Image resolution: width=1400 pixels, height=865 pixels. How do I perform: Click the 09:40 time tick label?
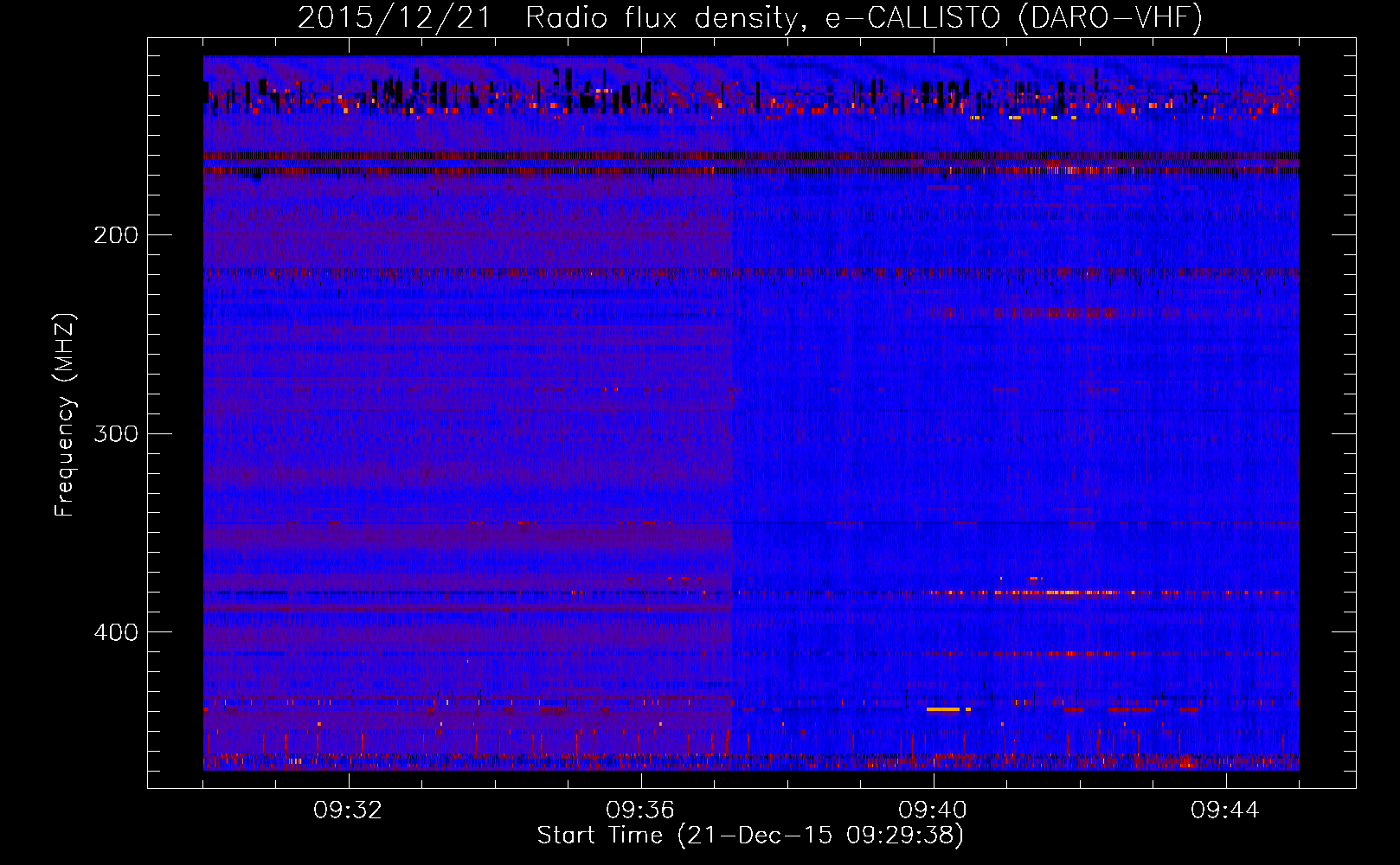click(x=933, y=811)
